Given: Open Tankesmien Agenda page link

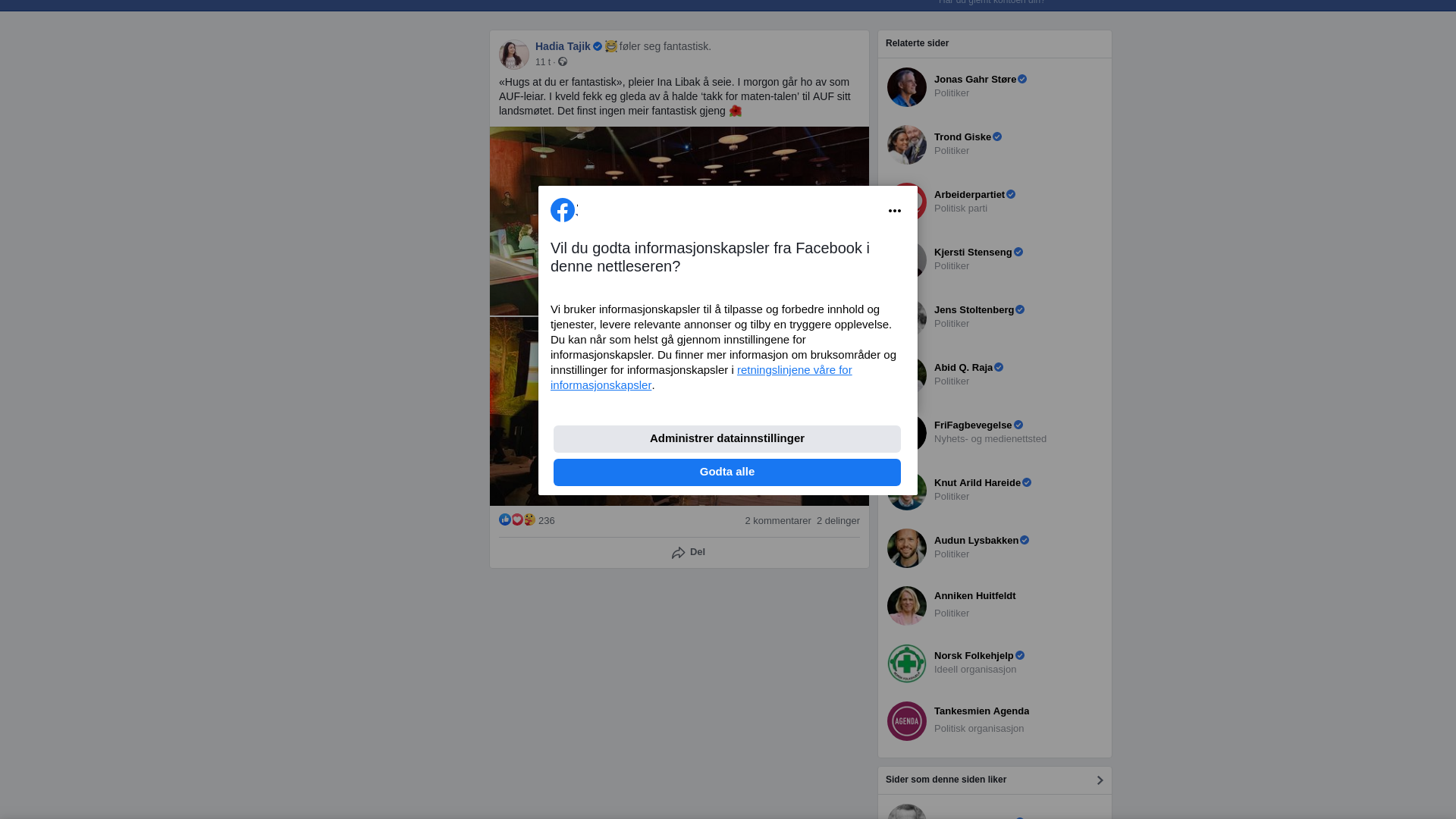Looking at the screenshot, I should coord(981,711).
